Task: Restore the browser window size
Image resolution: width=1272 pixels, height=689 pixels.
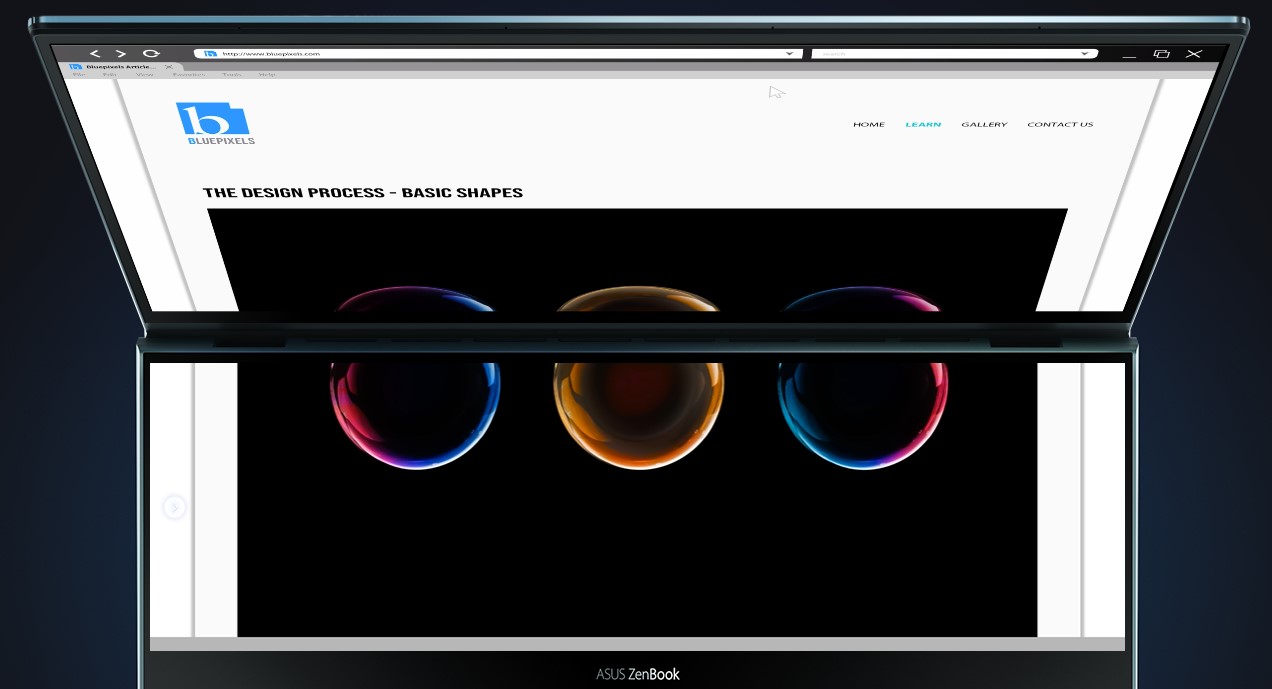Action: point(1161,54)
